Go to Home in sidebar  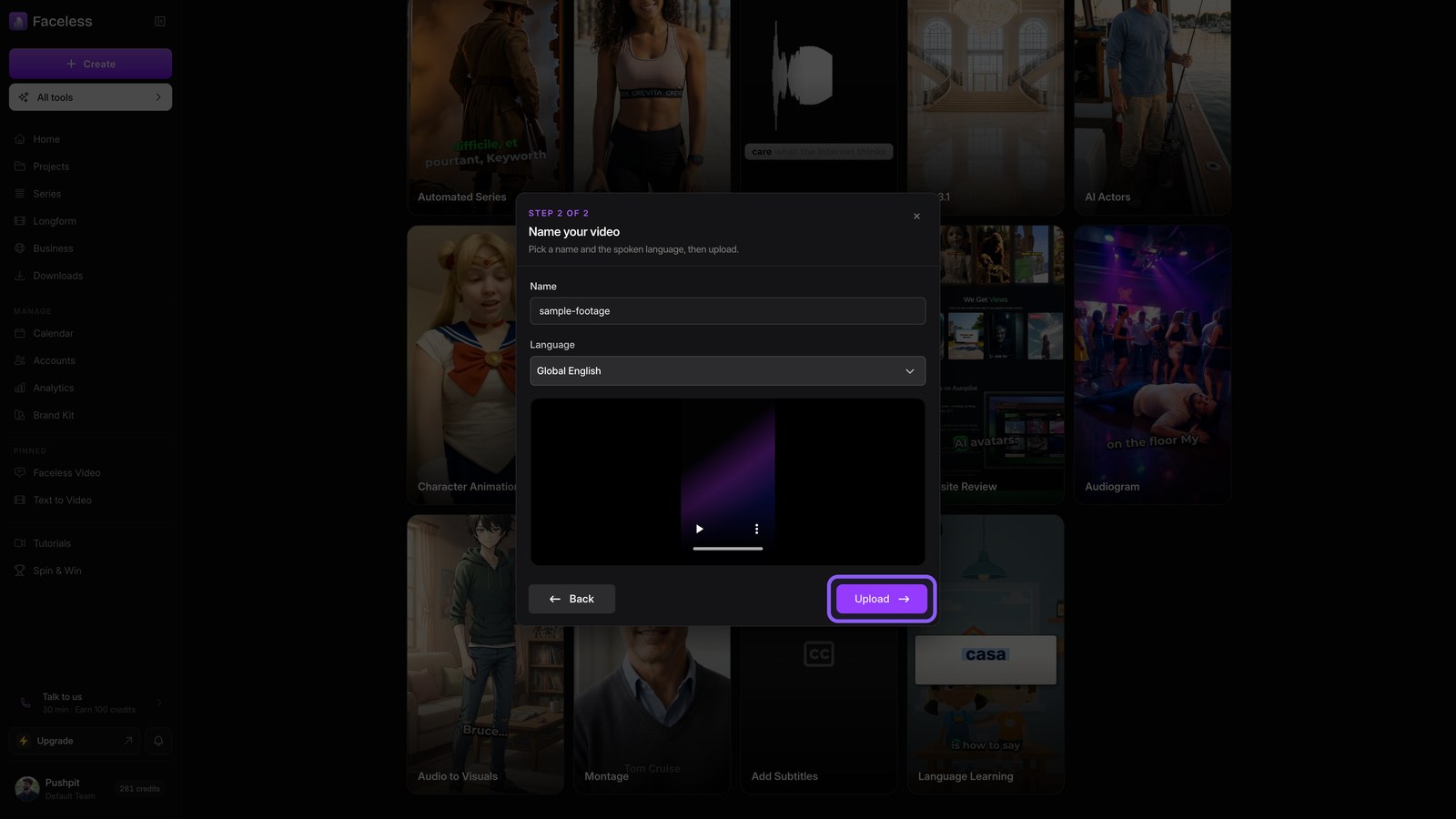[90, 139]
